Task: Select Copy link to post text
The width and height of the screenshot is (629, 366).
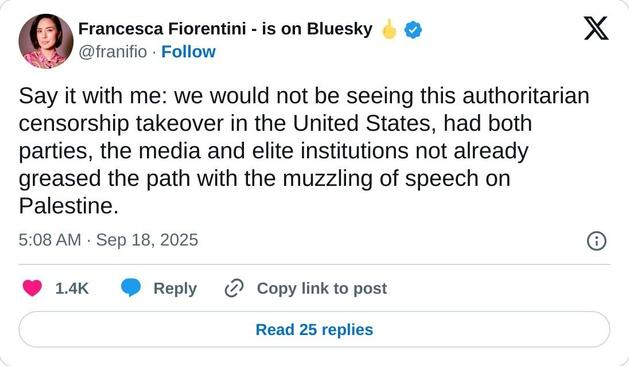Action: pos(322,288)
